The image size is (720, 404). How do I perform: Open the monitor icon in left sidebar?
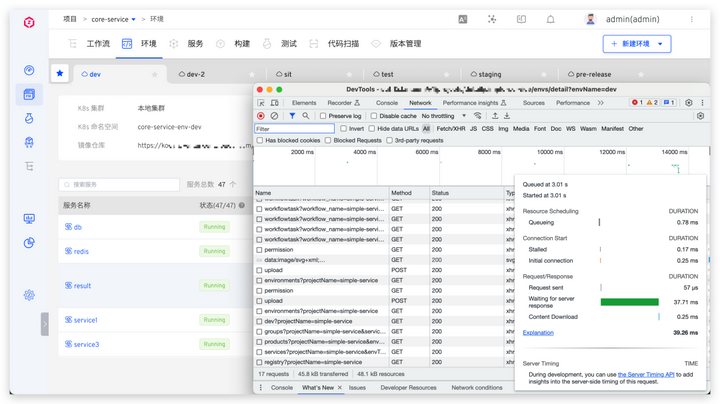(29, 219)
